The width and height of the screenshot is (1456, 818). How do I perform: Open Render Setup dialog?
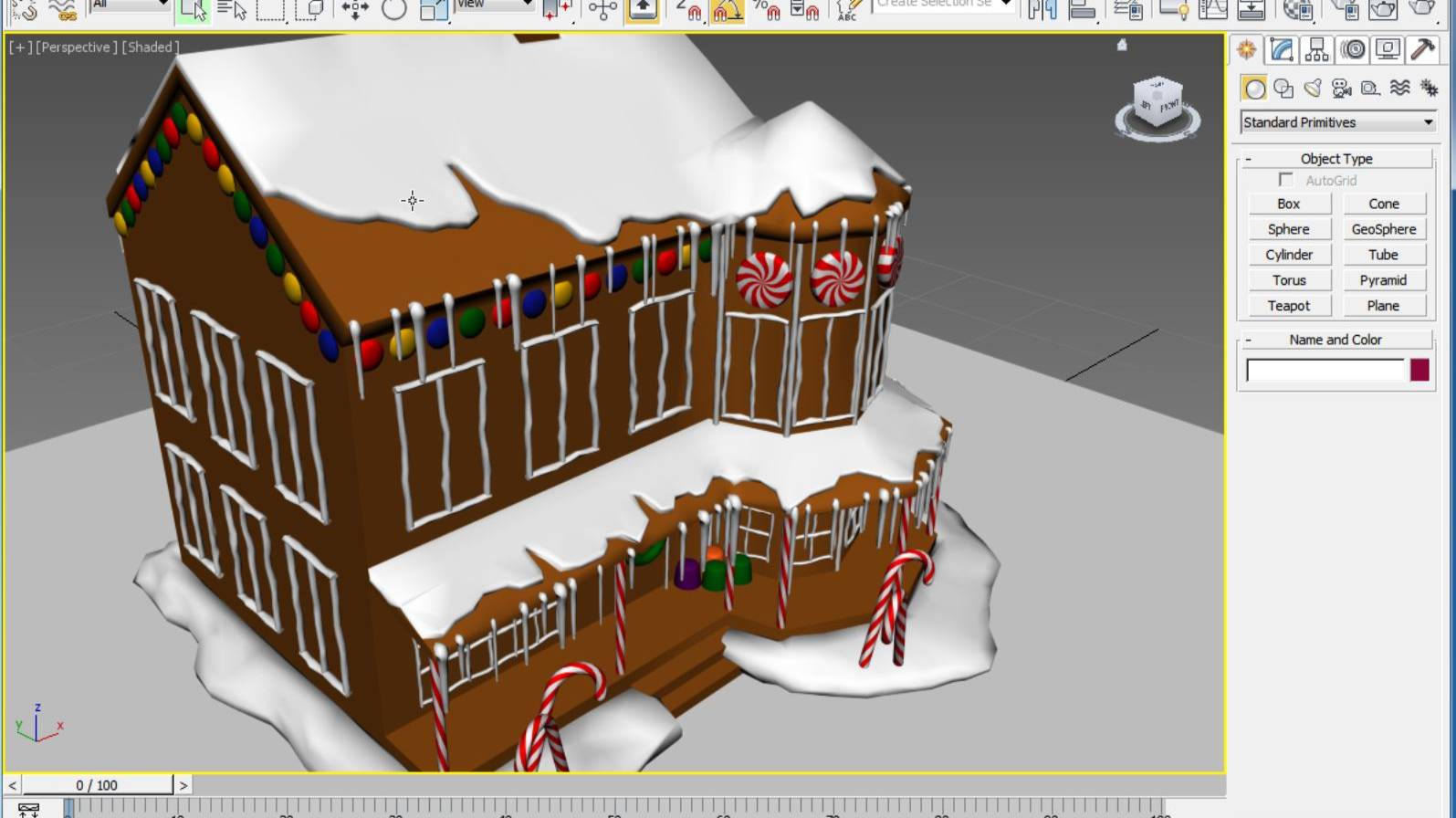(x=1344, y=9)
